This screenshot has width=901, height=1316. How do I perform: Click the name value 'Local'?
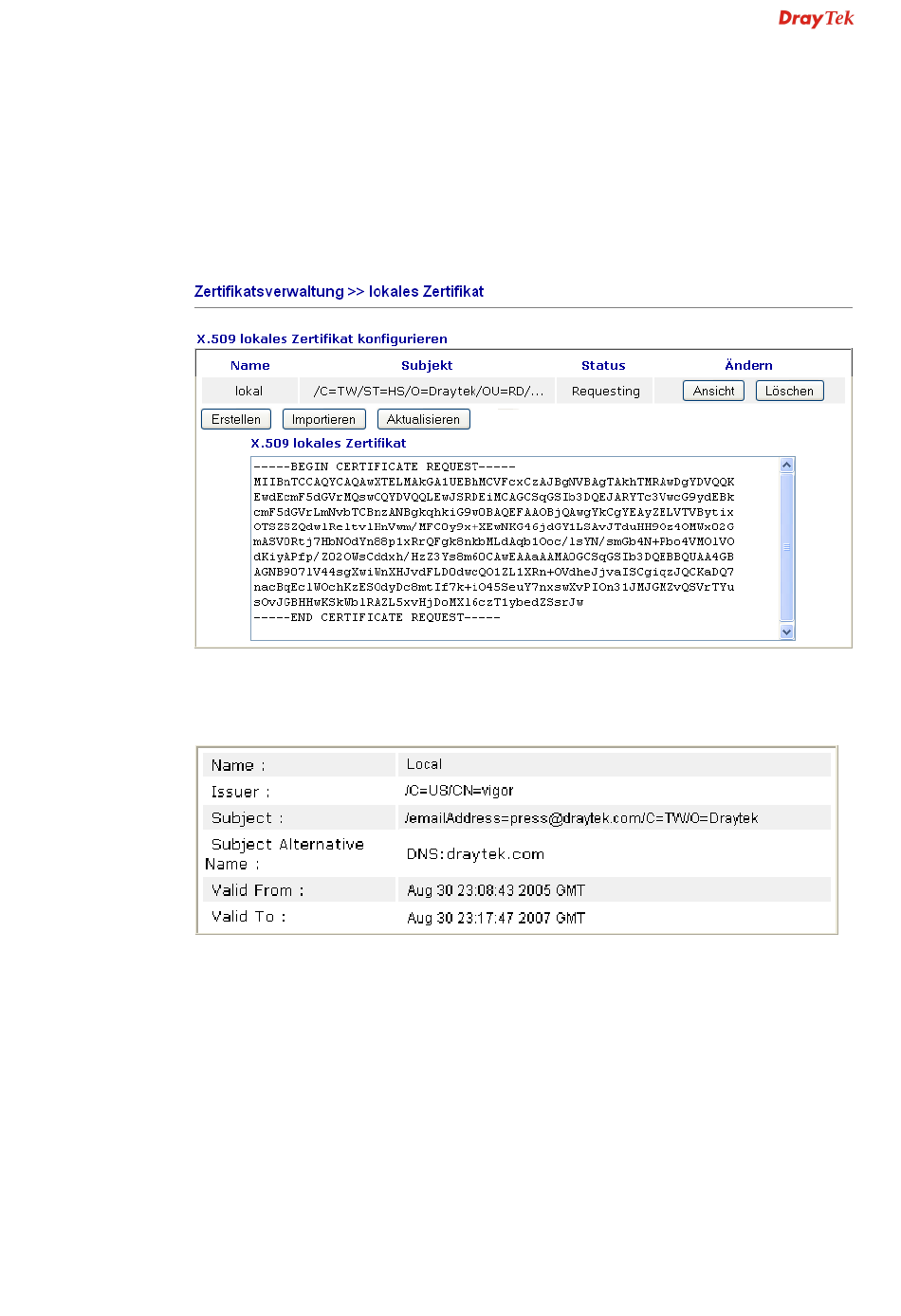tap(424, 764)
